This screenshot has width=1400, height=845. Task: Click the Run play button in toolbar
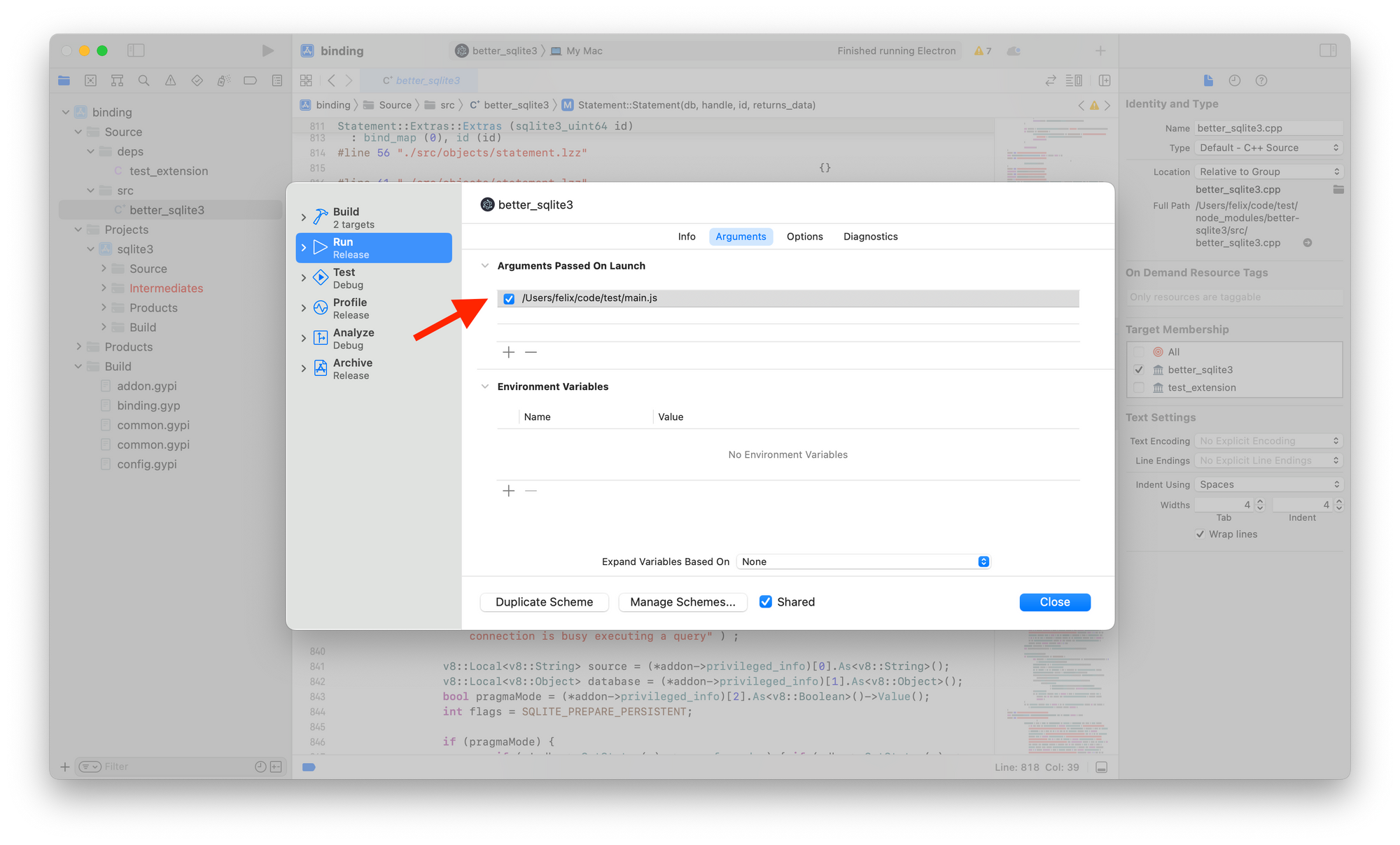(x=267, y=50)
